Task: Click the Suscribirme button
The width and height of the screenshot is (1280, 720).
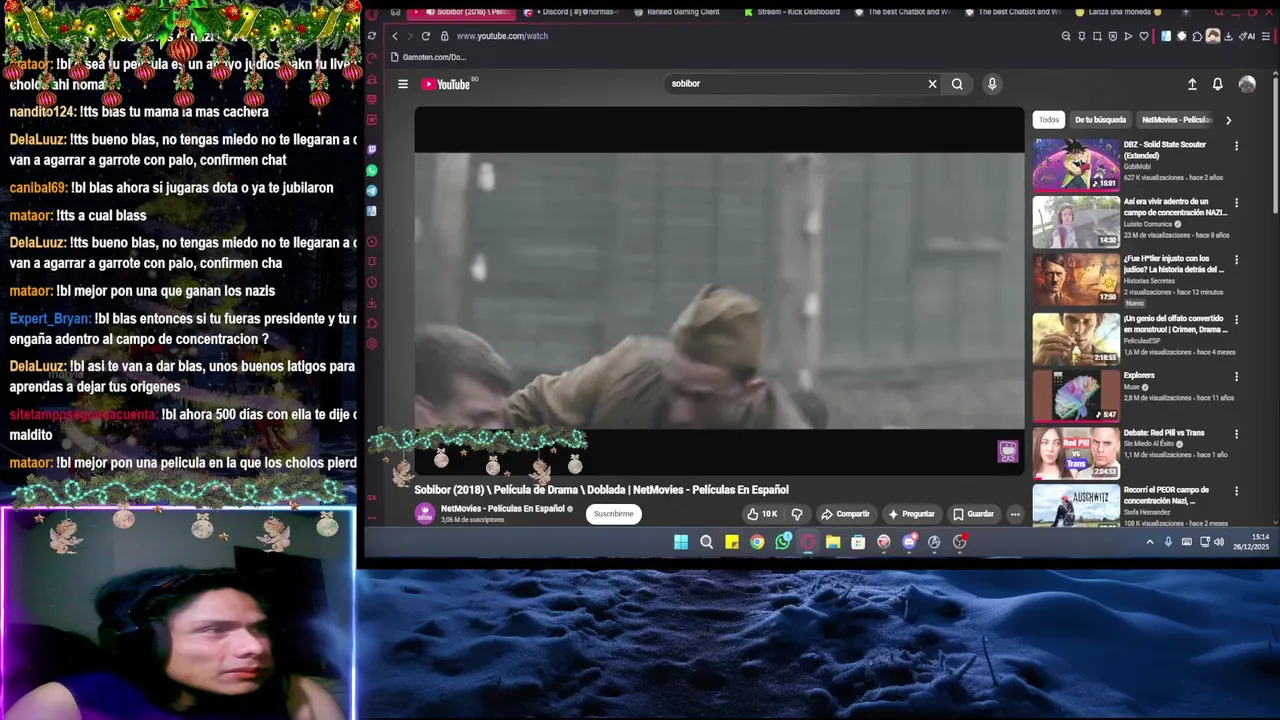Action: click(x=613, y=514)
